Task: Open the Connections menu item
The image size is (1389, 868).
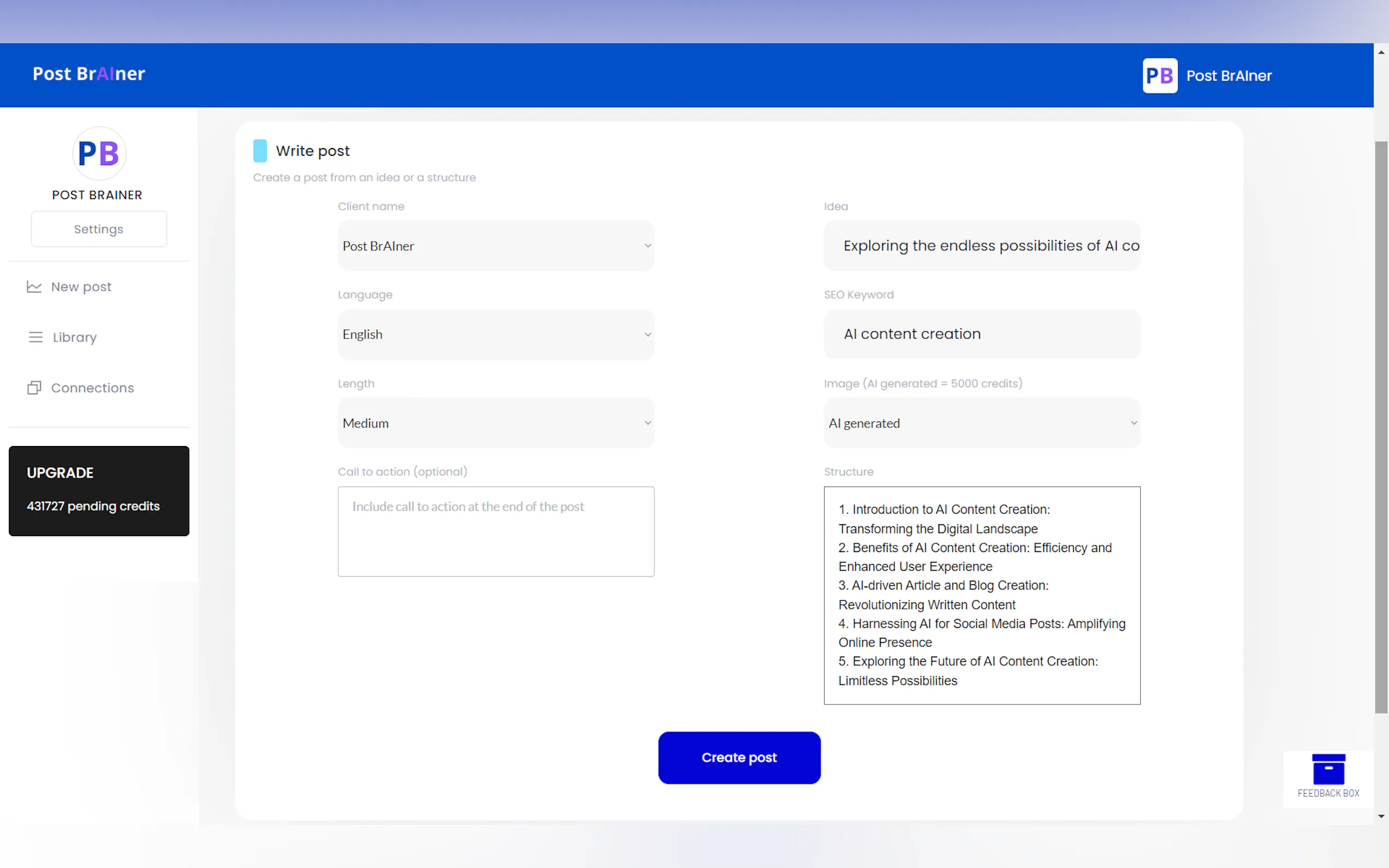Action: 92,388
